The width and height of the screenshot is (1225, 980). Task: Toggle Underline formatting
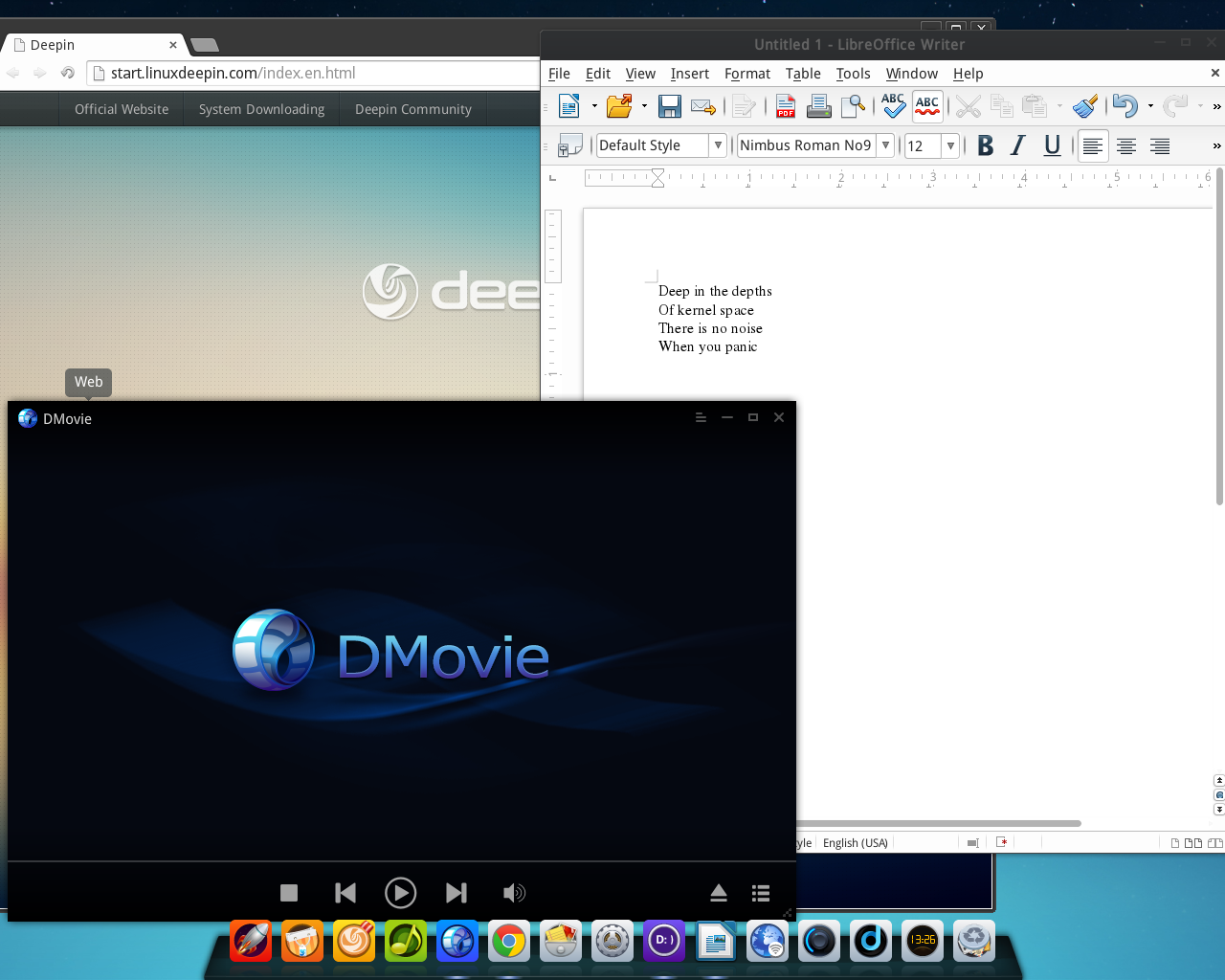(1052, 145)
